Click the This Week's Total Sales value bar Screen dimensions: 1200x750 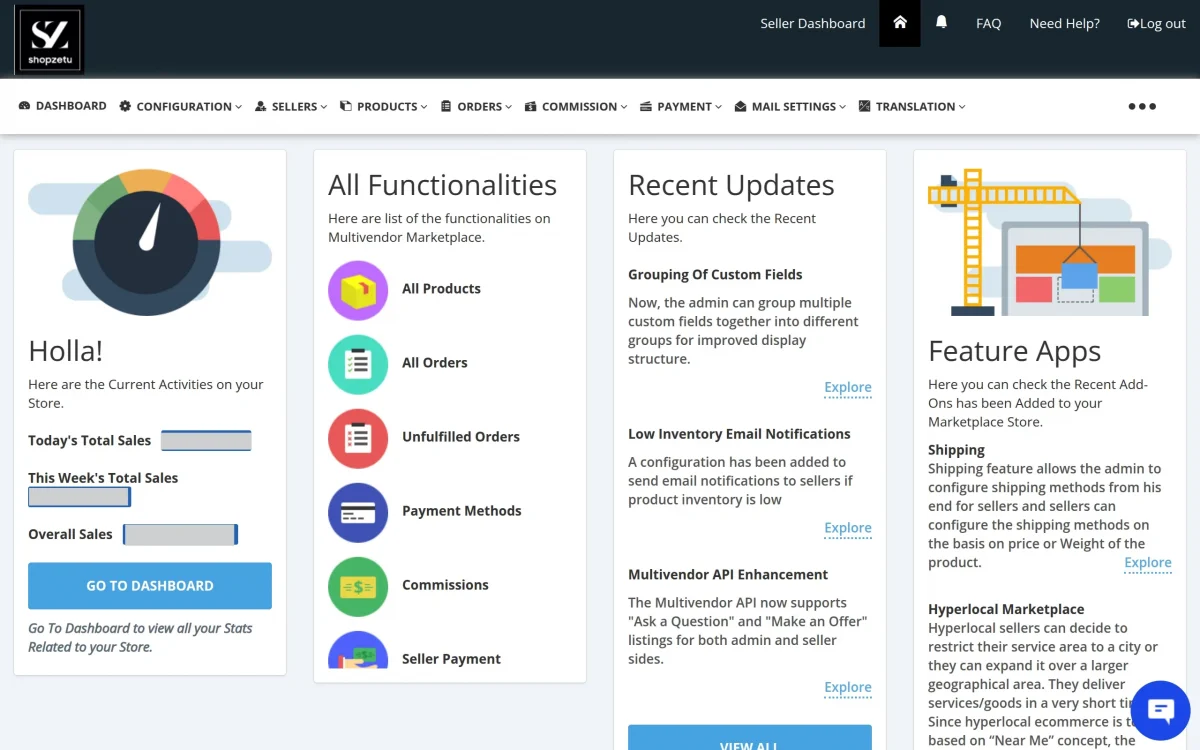tap(79, 497)
